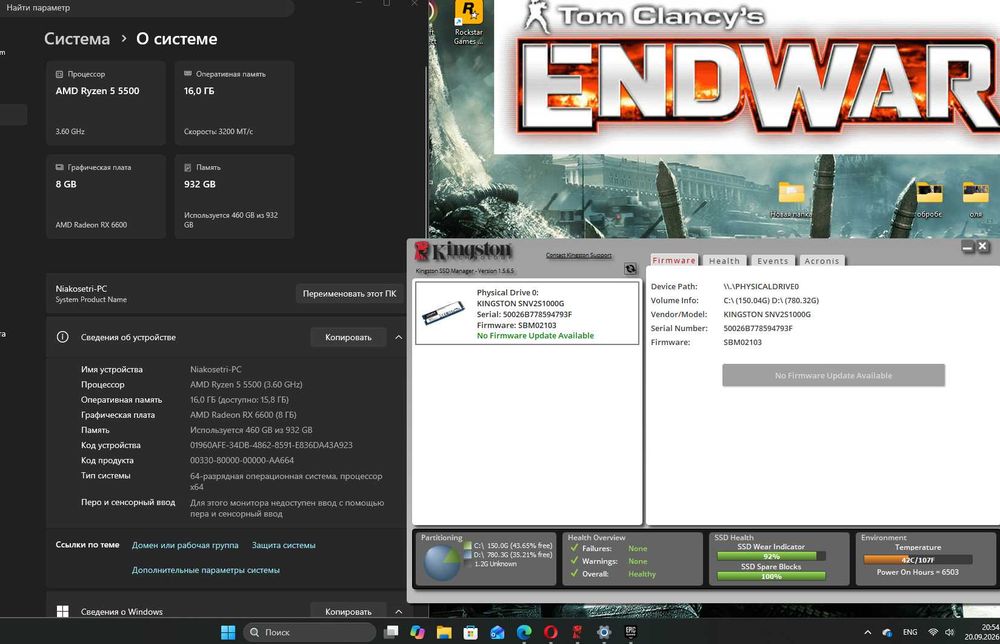Open Microsoft Edge from the taskbar

tap(524, 632)
